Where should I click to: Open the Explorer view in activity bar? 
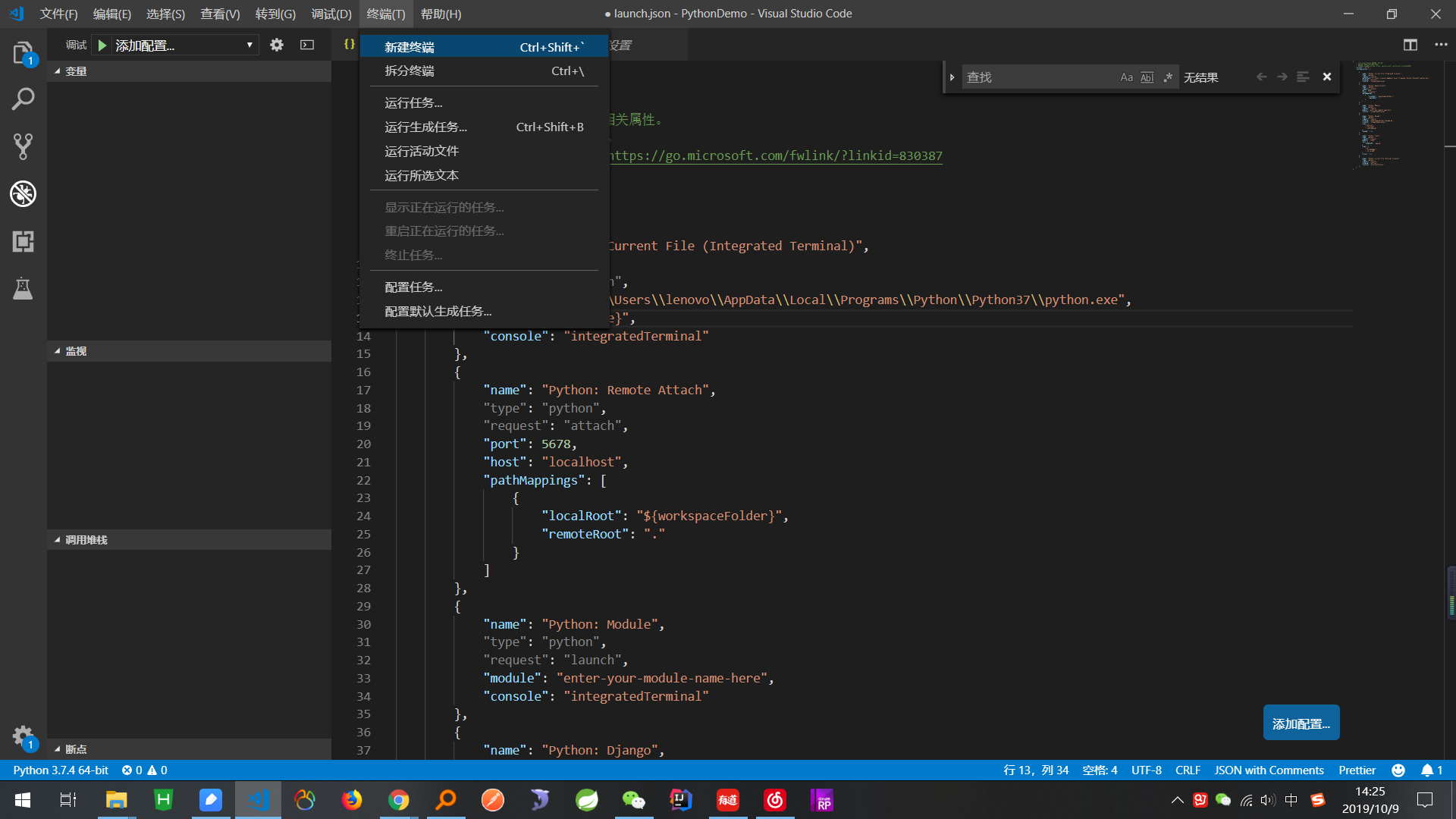coord(23,53)
